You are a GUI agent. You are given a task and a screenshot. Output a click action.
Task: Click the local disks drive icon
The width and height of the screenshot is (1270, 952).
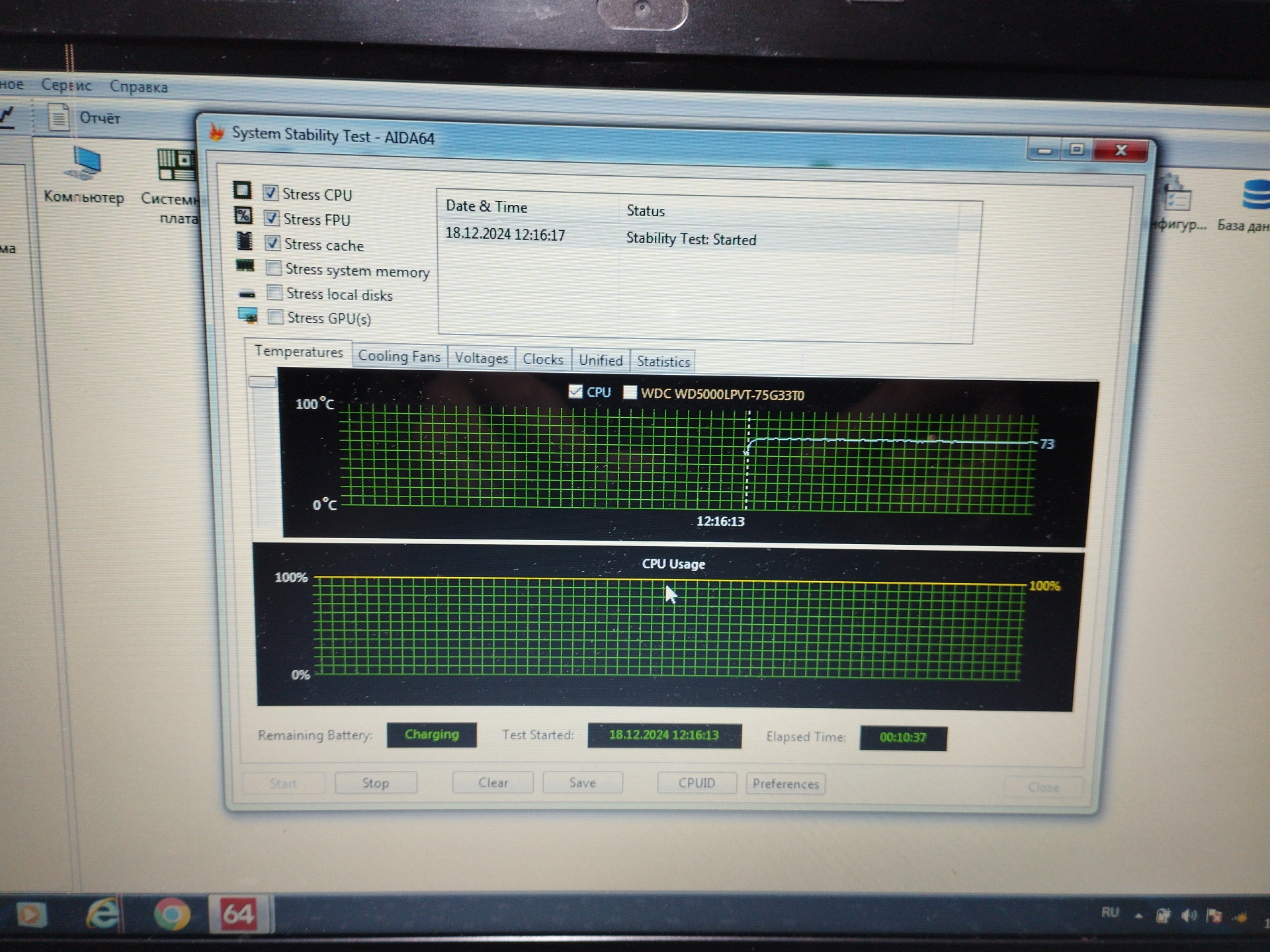click(247, 294)
